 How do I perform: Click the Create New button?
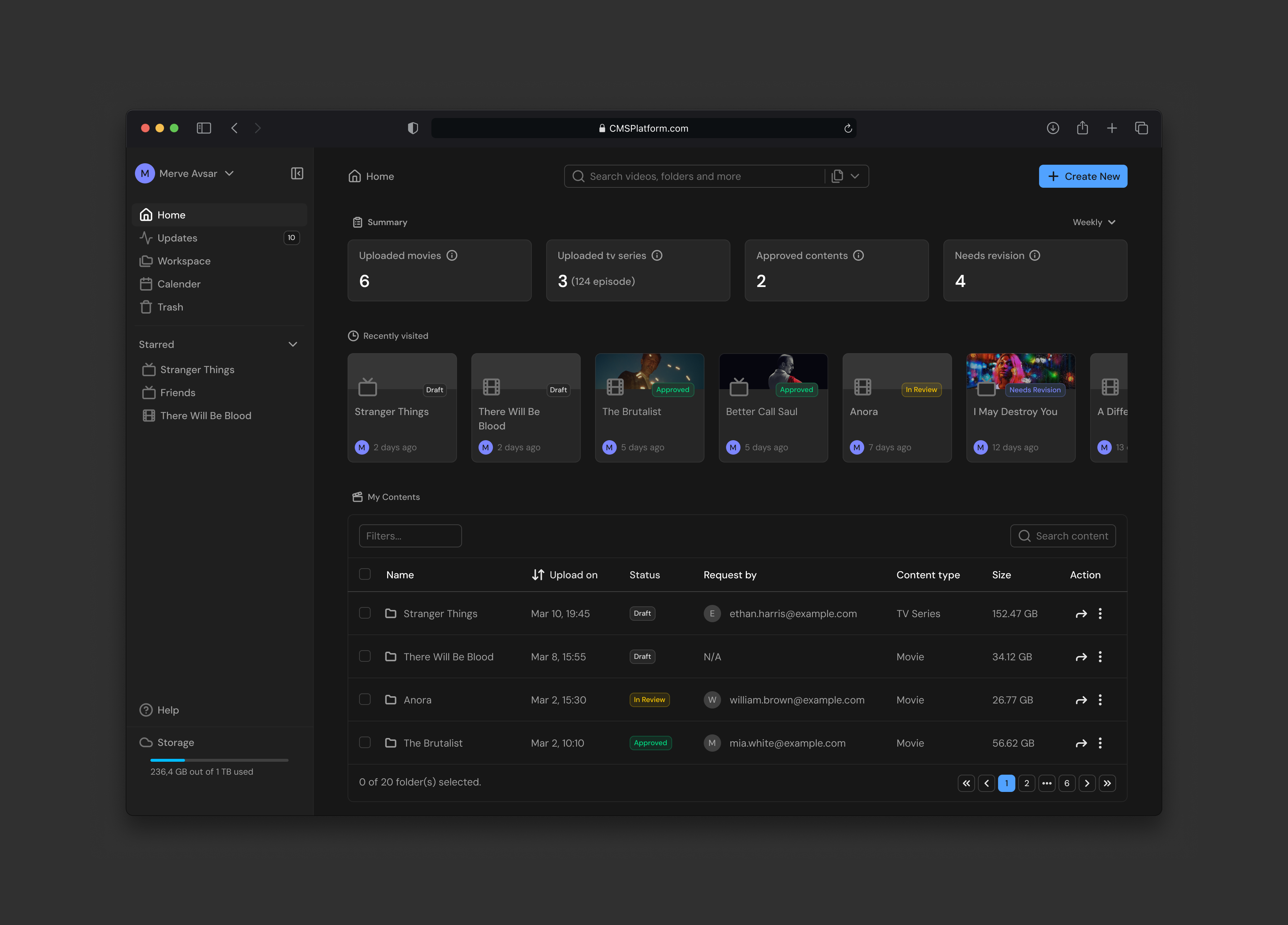tap(1083, 176)
